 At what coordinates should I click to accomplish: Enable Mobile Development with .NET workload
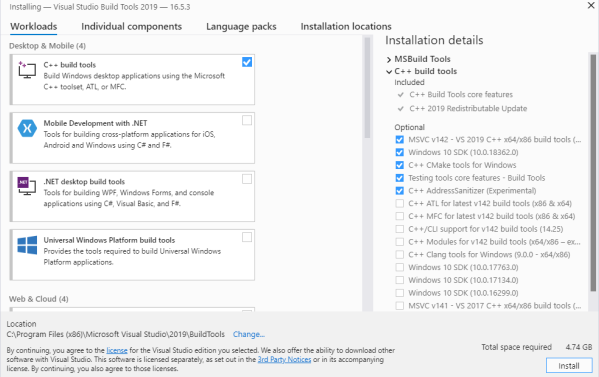point(247,120)
